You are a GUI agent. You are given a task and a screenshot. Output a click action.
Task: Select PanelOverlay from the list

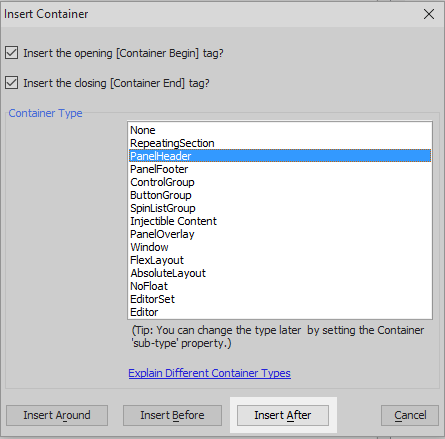tap(280, 234)
